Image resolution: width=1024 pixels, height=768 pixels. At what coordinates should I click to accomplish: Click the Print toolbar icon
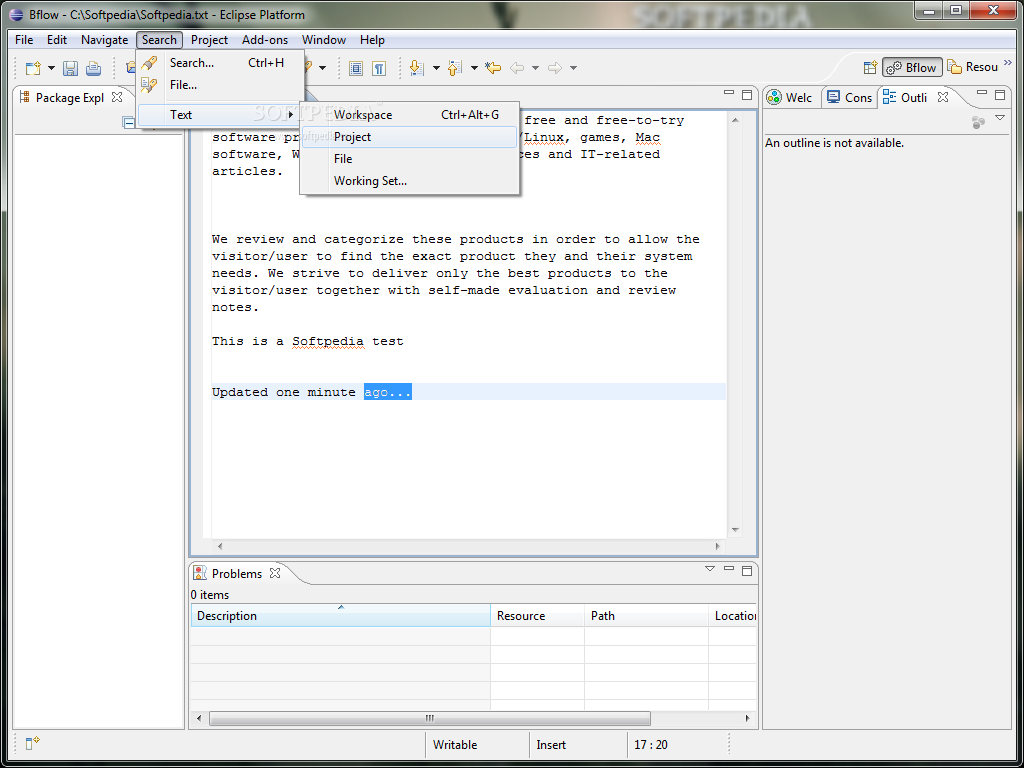[93, 68]
